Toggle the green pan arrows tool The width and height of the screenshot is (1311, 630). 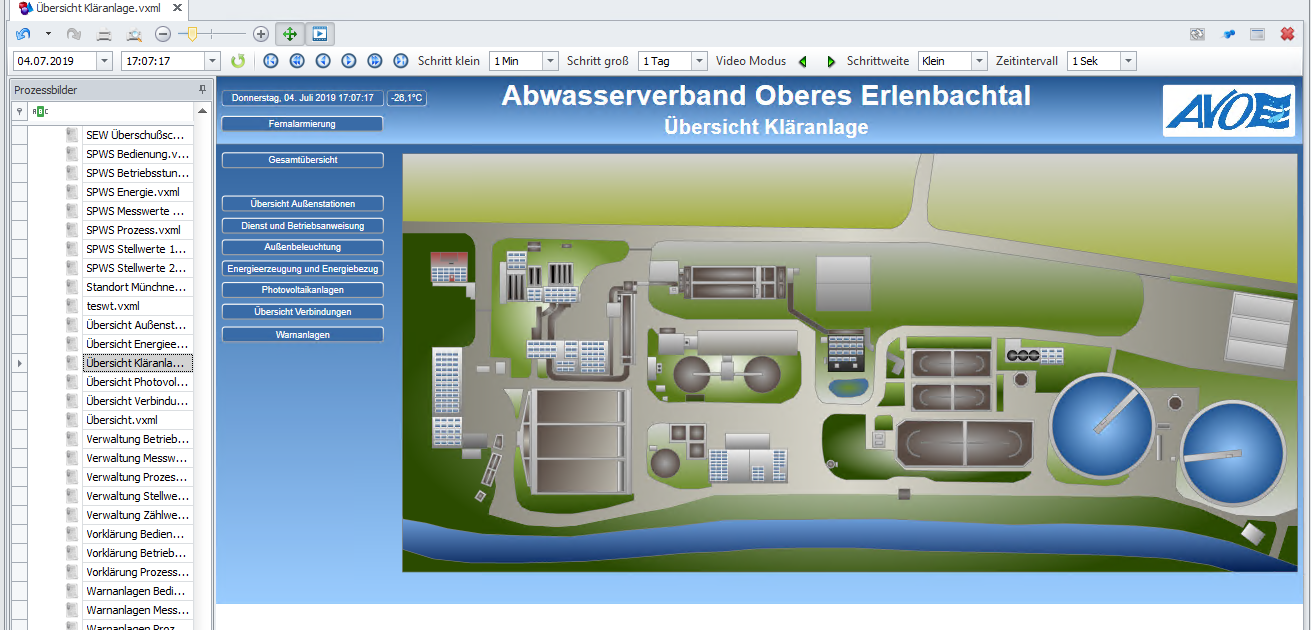pyautogui.click(x=290, y=34)
